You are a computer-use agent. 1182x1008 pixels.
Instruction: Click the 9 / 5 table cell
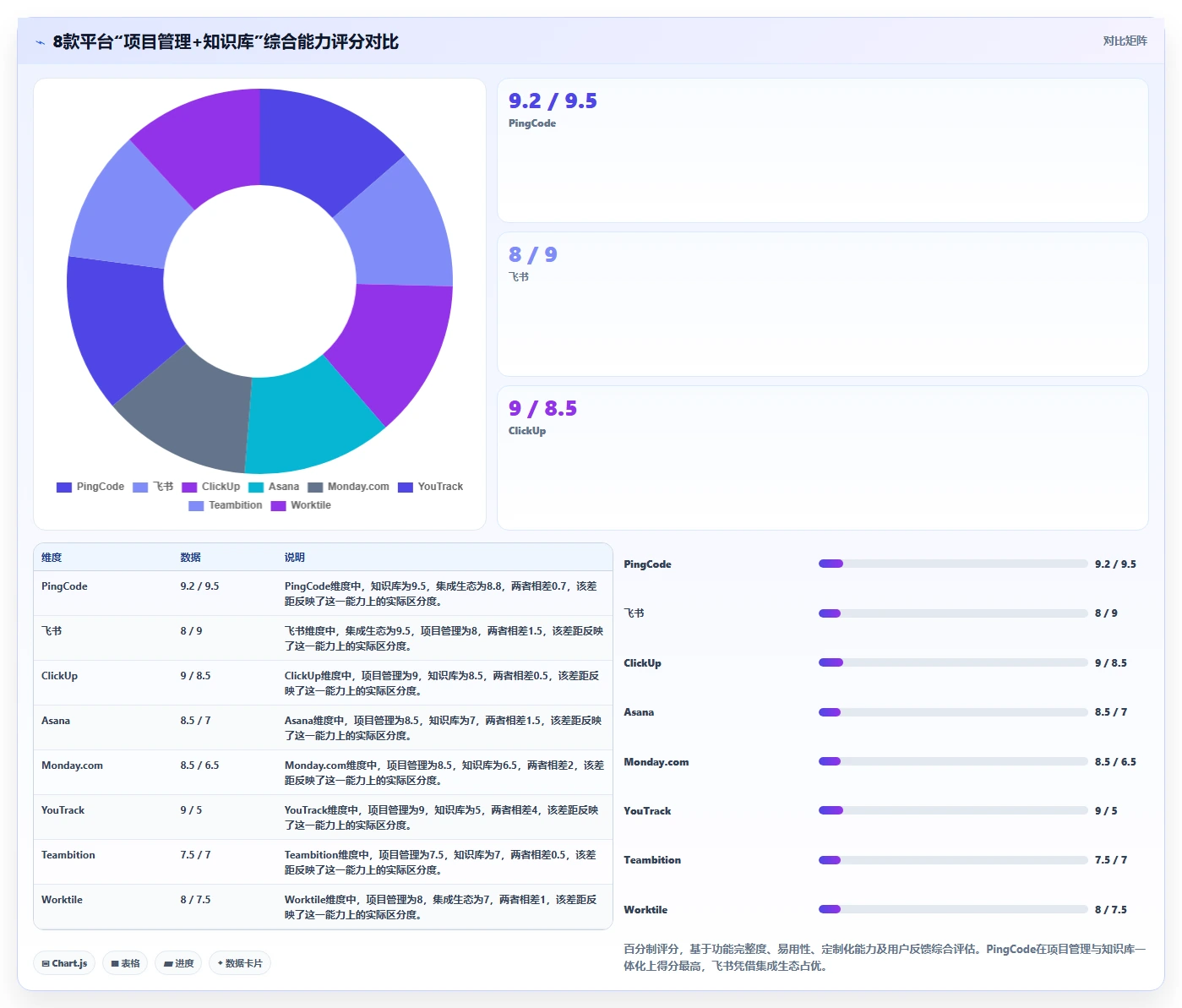click(x=191, y=810)
